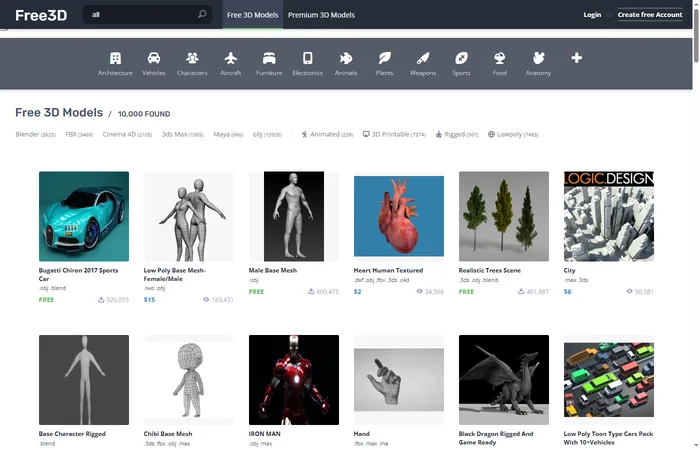Choose the Food category icon
The width and height of the screenshot is (700, 450).
tap(500, 58)
